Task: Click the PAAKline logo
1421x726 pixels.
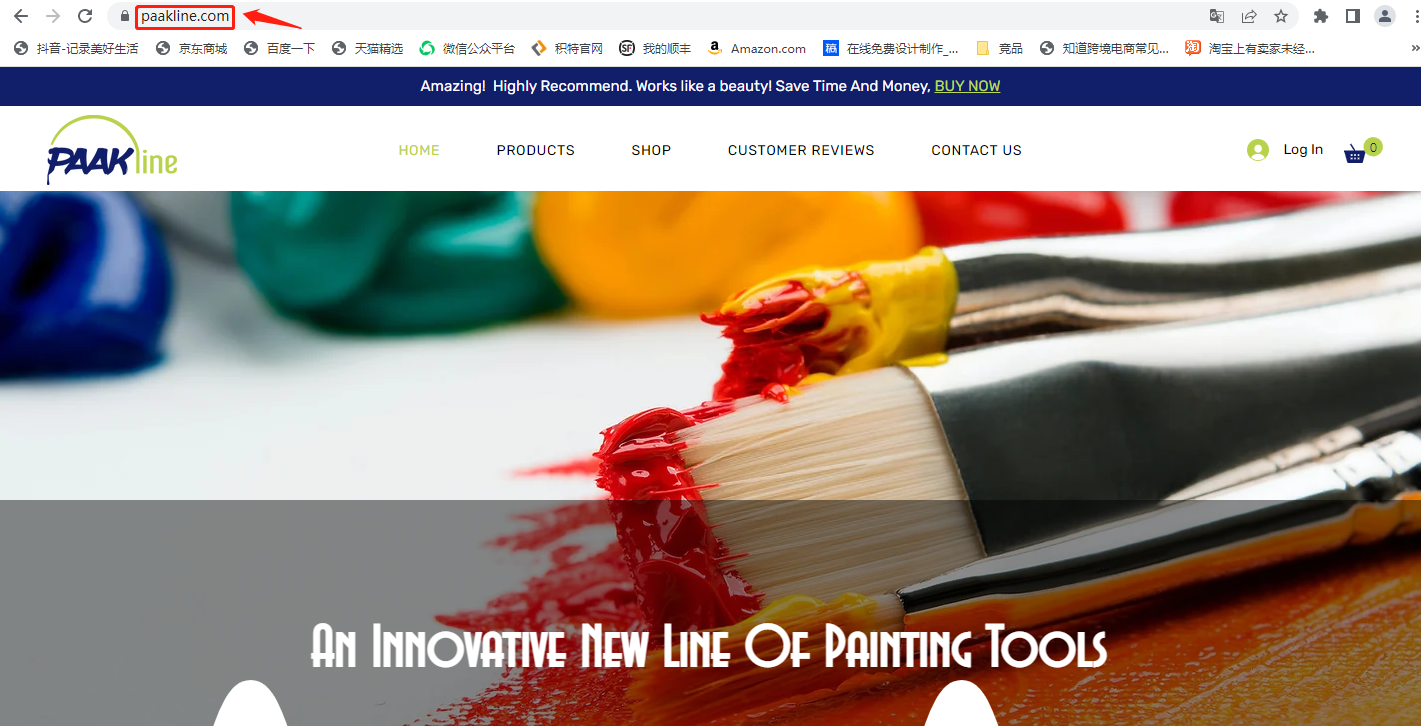Action: pyautogui.click(x=112, y=150)
